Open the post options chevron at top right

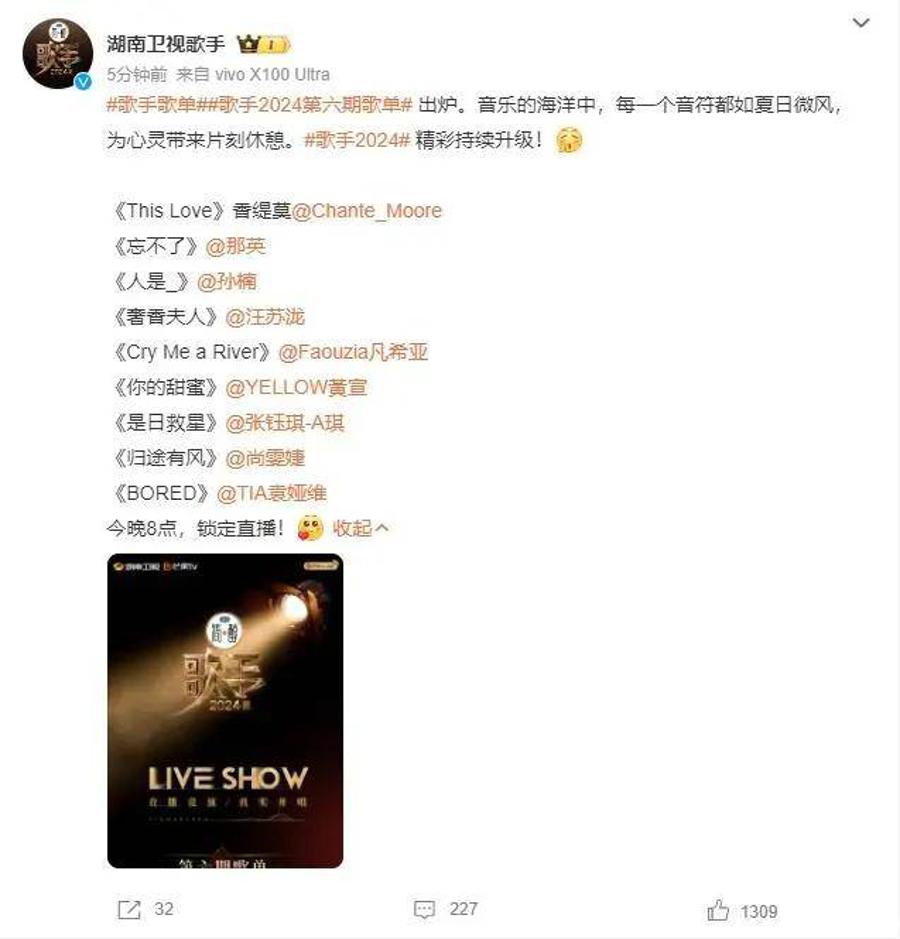860,23
